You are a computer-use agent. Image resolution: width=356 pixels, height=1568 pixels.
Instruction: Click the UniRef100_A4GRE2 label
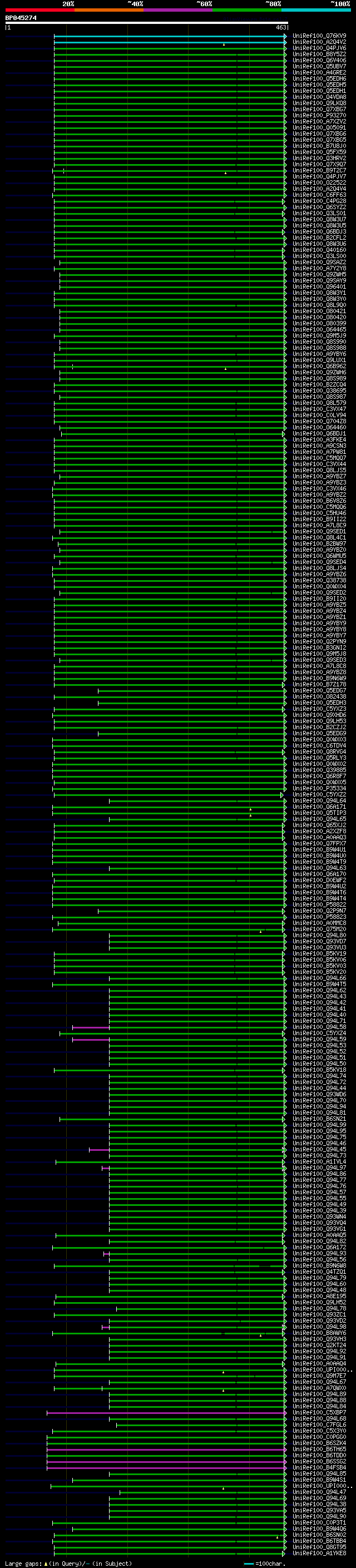pos(319,72)
